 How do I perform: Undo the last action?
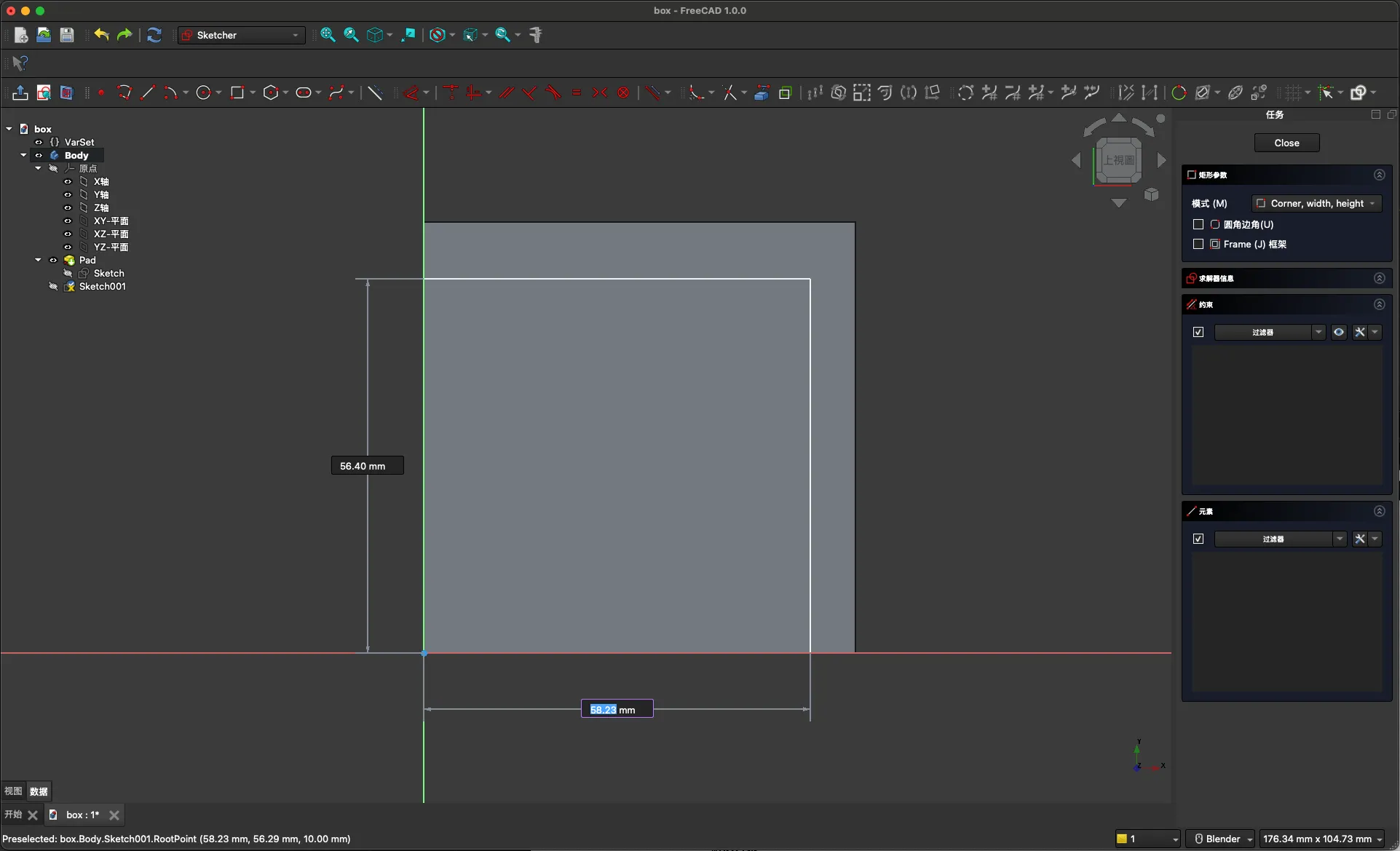[101, 35]
